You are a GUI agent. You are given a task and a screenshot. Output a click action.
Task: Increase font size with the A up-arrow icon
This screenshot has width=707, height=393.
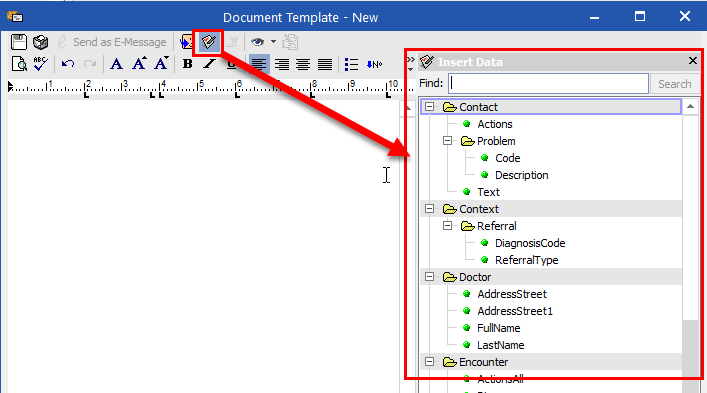click(139, 64)
